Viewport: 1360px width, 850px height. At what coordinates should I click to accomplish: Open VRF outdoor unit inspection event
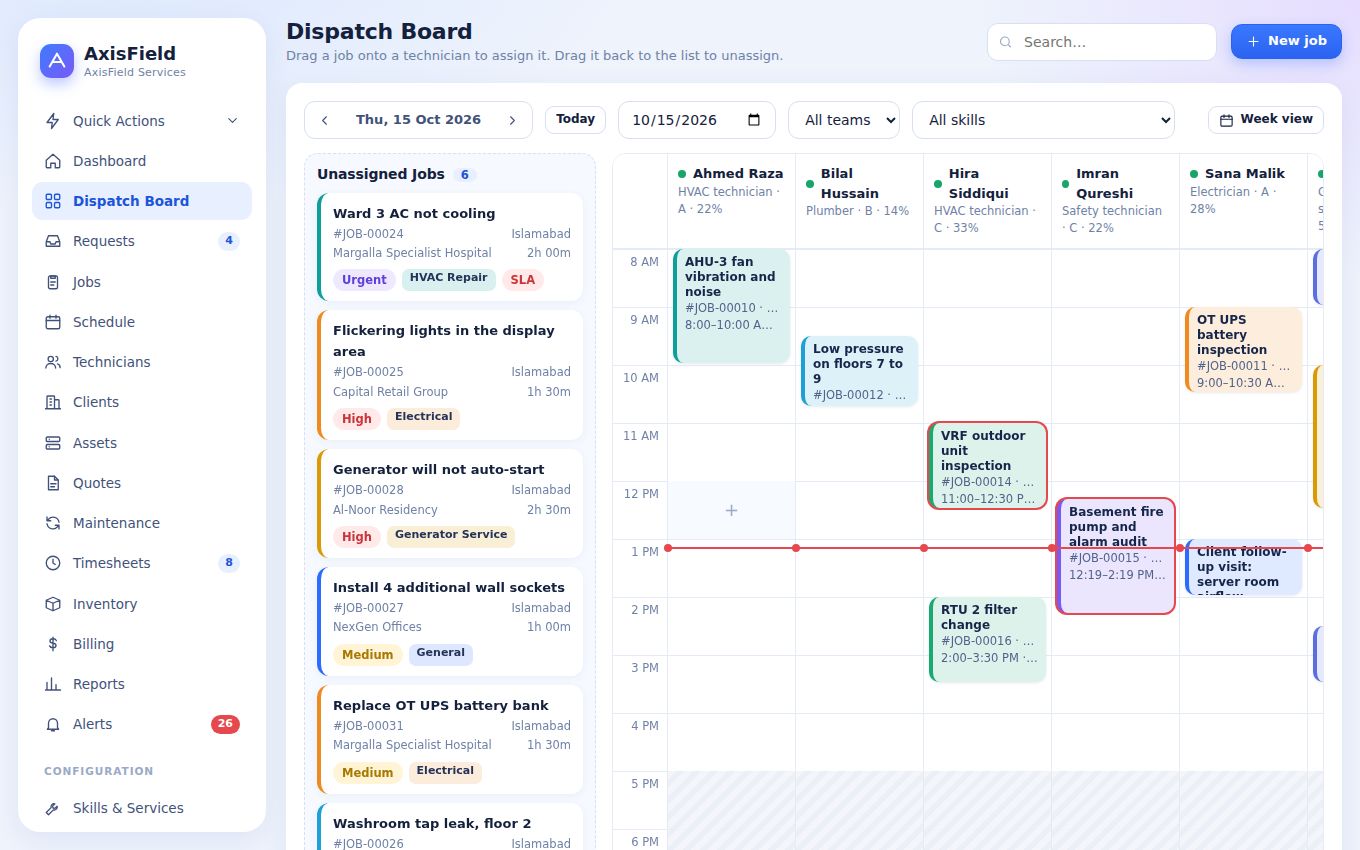pyautogui.click(x=988, y=466)
